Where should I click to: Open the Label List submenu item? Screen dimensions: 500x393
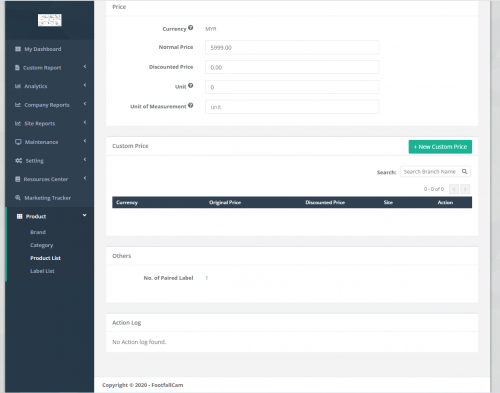click(42, 271)
